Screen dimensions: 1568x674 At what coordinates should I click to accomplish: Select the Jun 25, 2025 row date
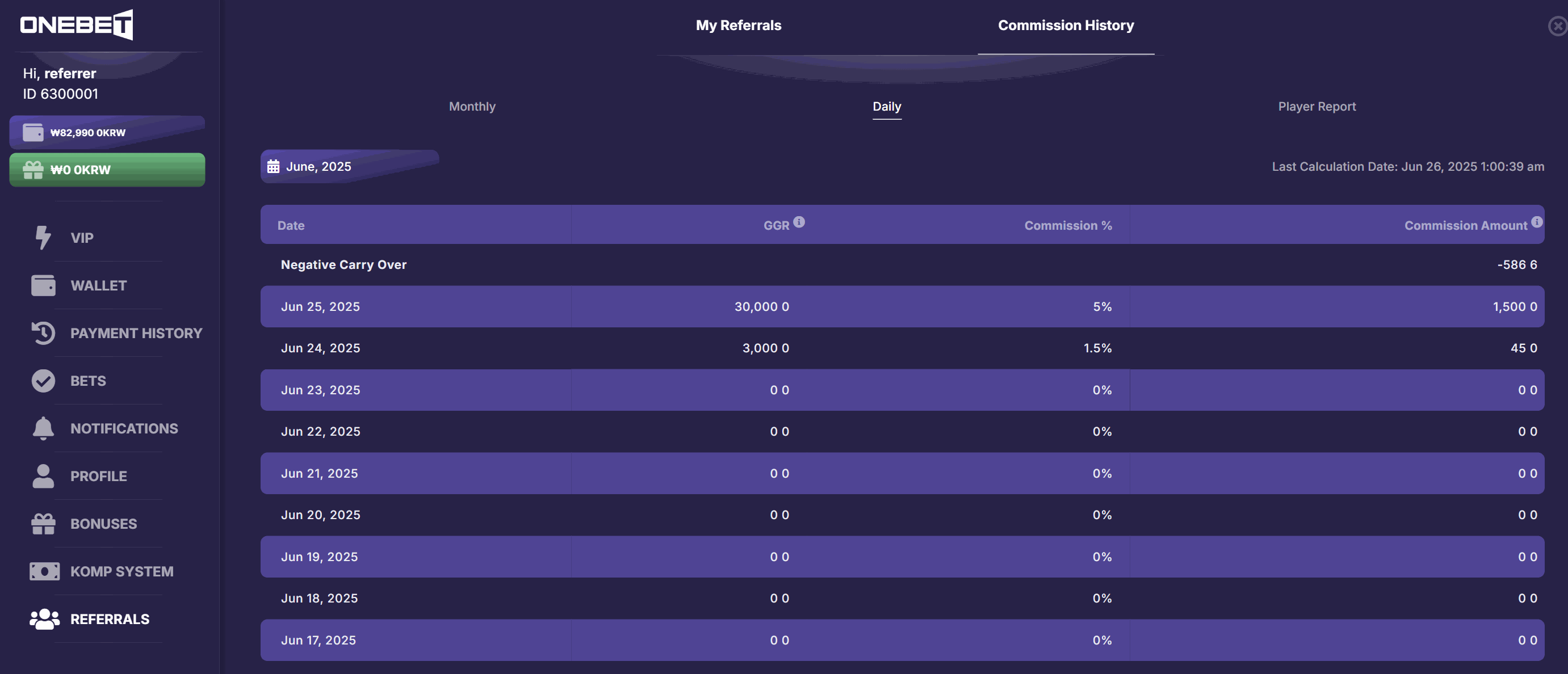tap(320, 306)
